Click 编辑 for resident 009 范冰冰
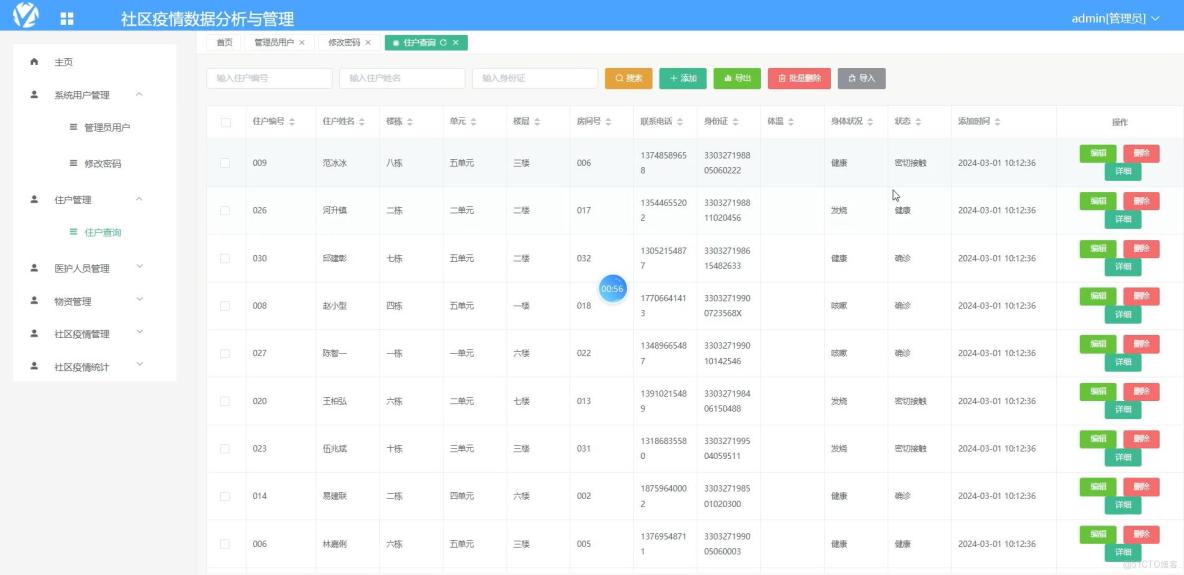 1098,153
